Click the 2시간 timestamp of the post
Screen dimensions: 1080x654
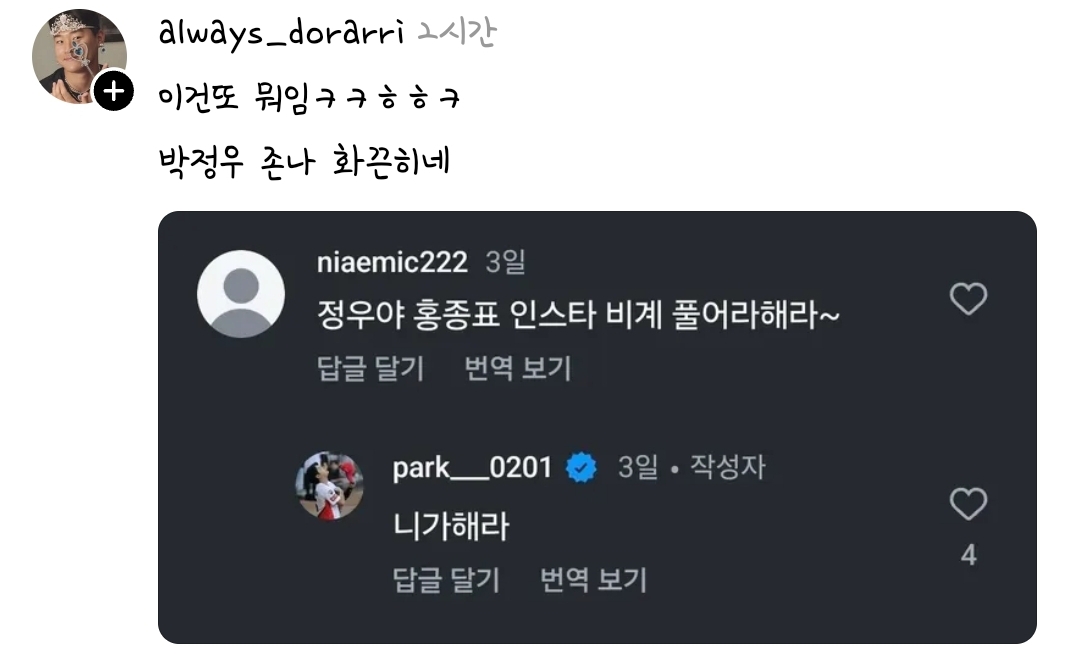[x=457, y=32]
